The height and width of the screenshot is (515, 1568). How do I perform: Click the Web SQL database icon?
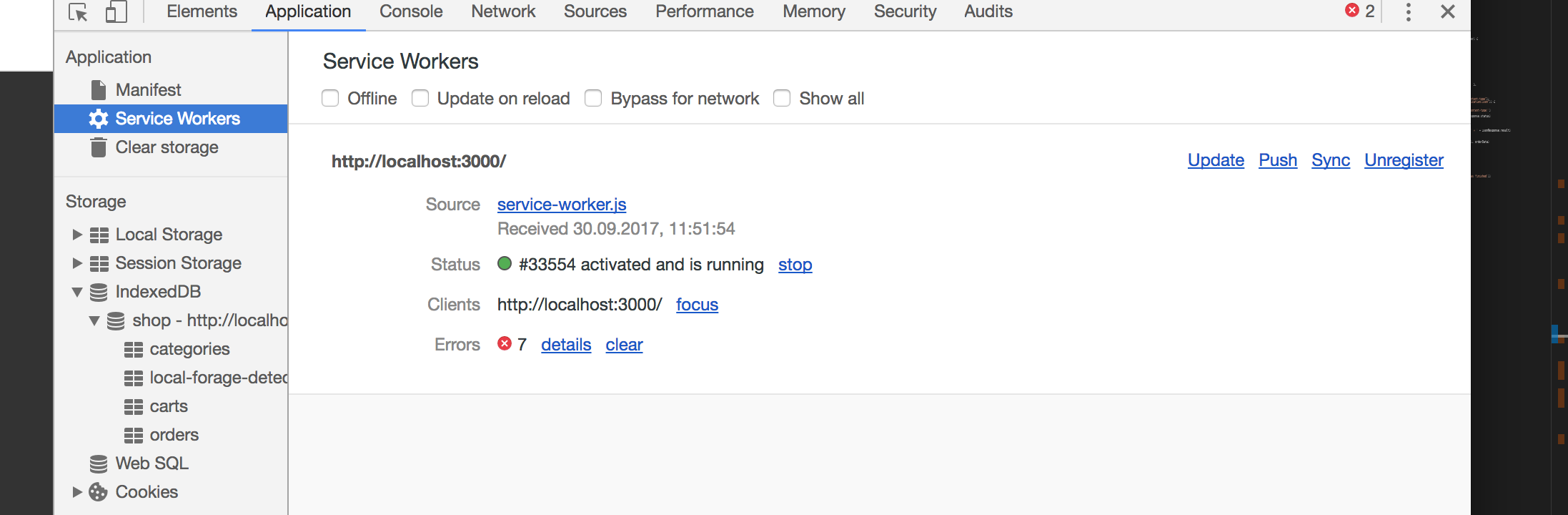[99, 463]
